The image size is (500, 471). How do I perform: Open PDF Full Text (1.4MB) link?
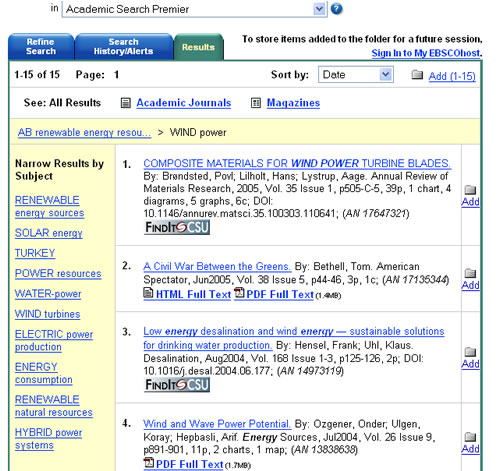280,294
